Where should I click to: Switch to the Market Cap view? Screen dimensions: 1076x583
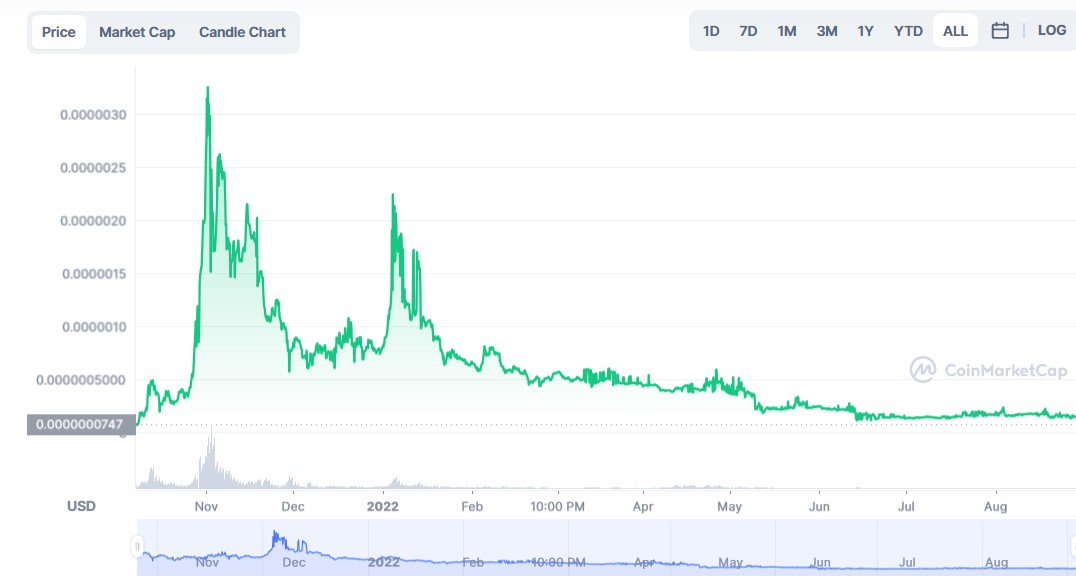[136, 31]
